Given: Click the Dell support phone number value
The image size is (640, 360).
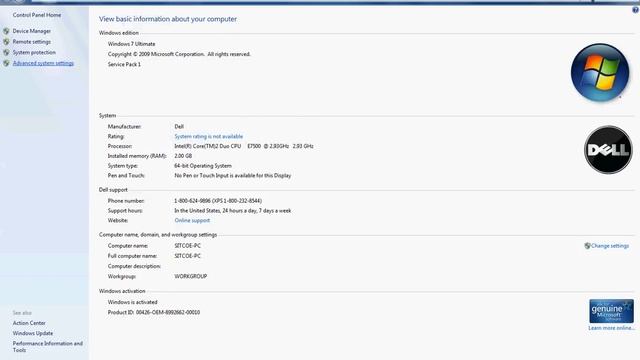Looking at the screenshot, I should pos(218,201).
